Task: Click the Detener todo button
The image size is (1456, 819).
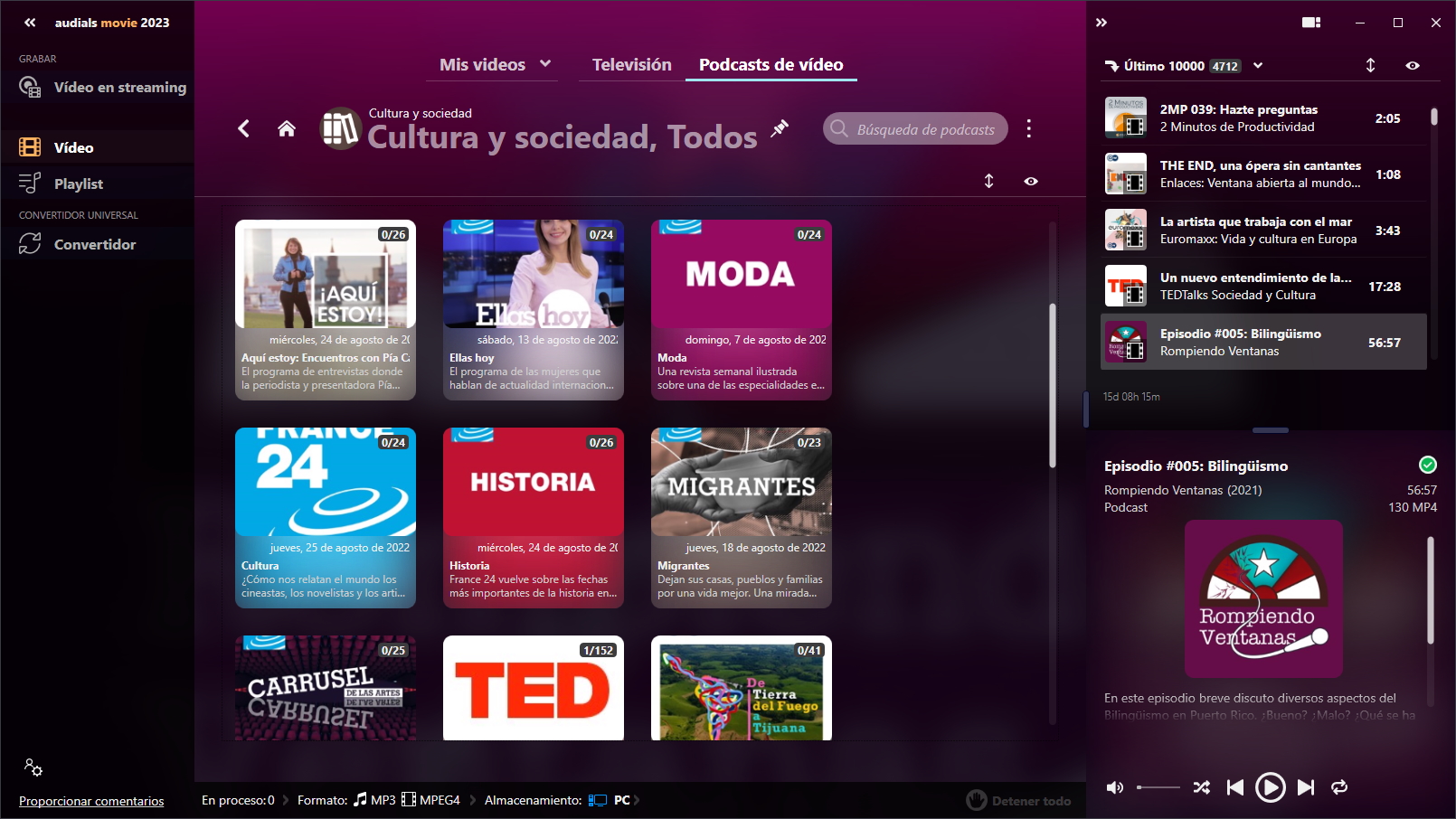Action: (1018, 800)
